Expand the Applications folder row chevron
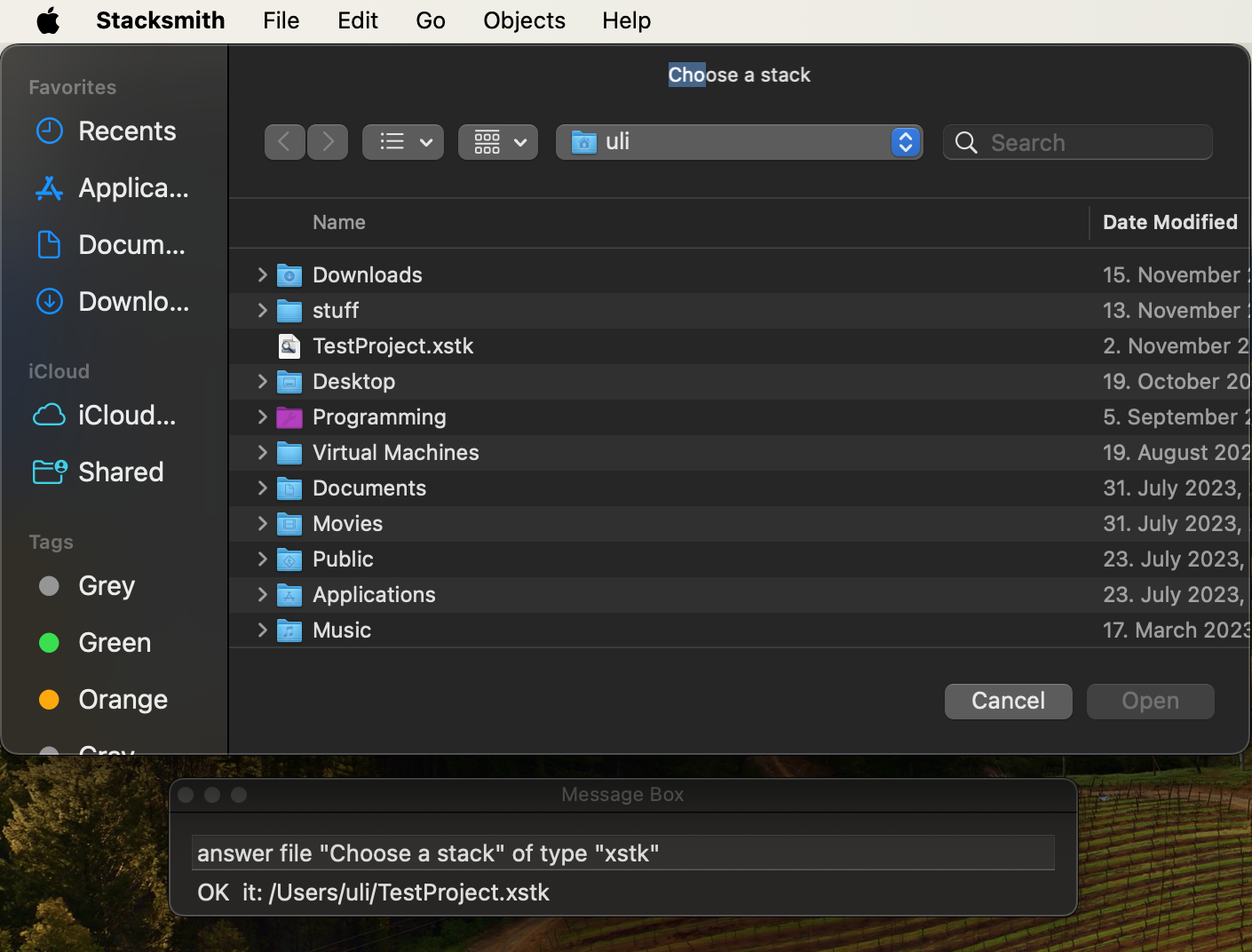 [262, 595]
